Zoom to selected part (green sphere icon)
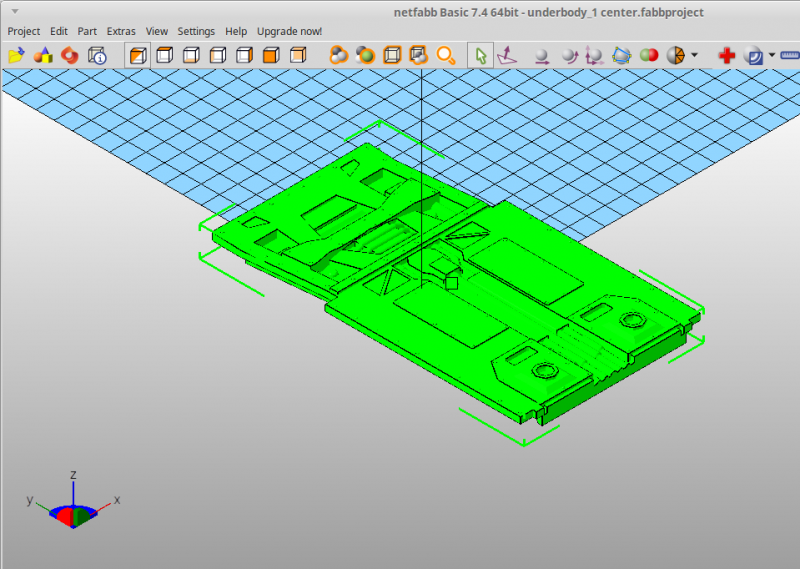Screen dimensions: 800x569 [x=365, y=55]
